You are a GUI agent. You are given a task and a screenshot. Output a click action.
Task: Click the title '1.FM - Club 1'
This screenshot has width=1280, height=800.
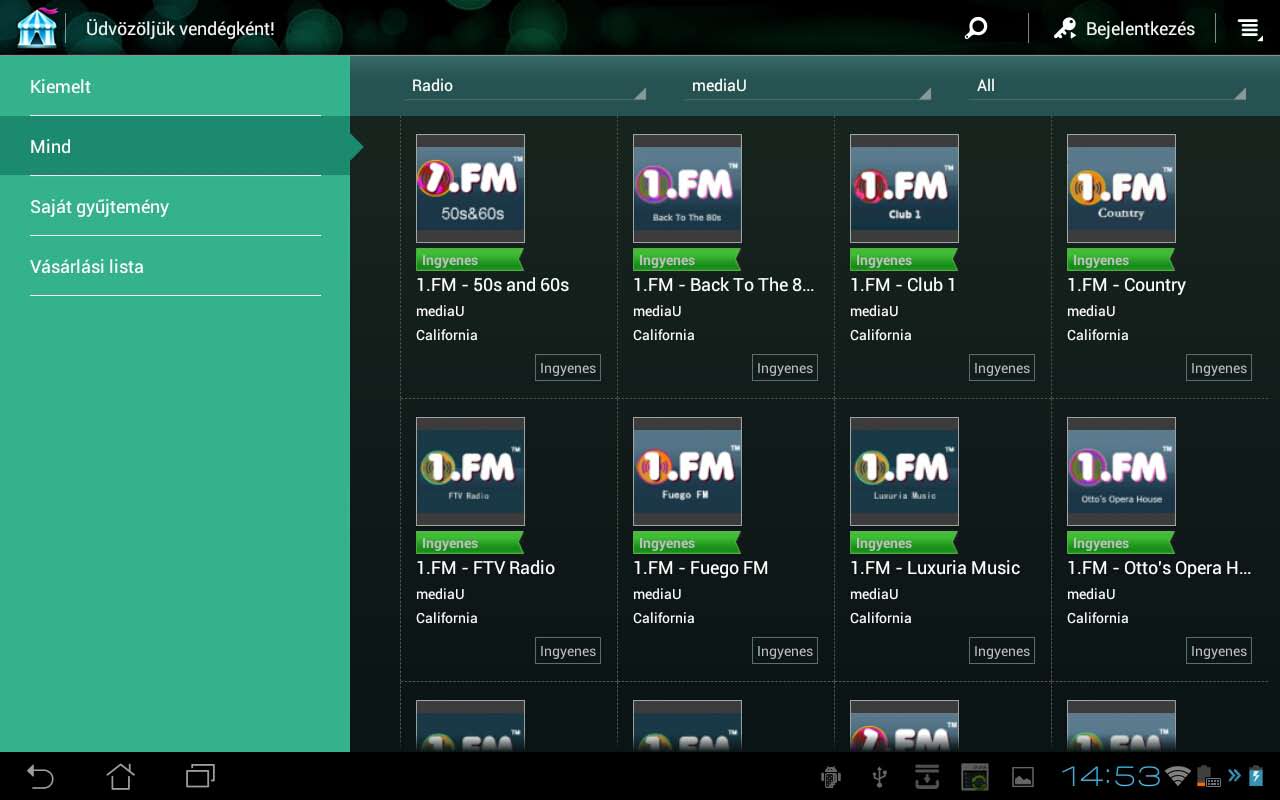(903, 285)
